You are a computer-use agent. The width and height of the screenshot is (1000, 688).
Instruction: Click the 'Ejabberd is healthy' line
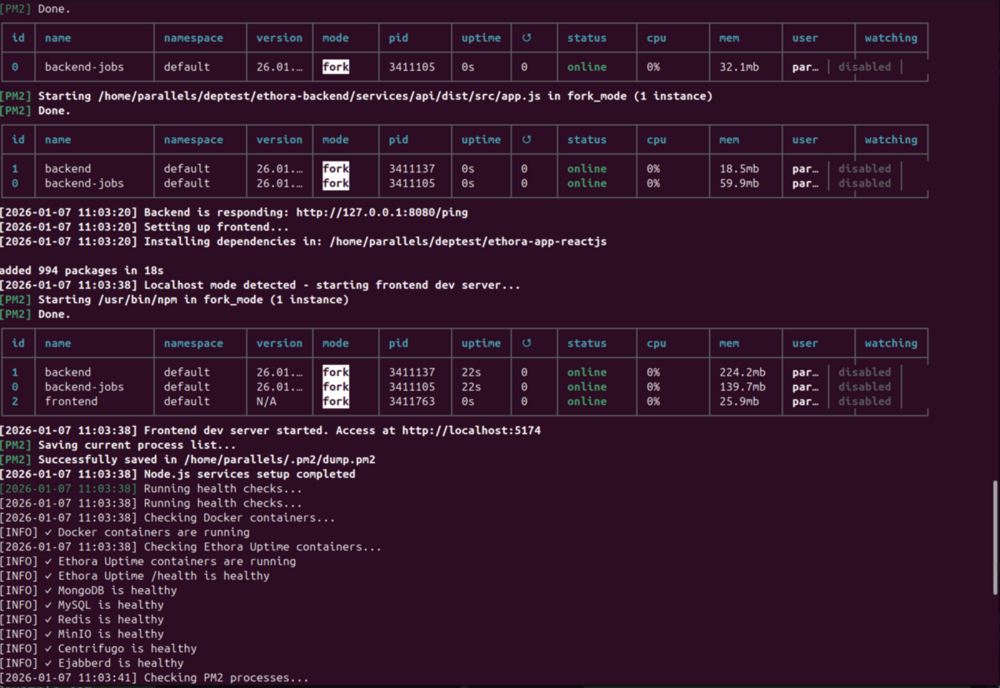coord(92,664)
